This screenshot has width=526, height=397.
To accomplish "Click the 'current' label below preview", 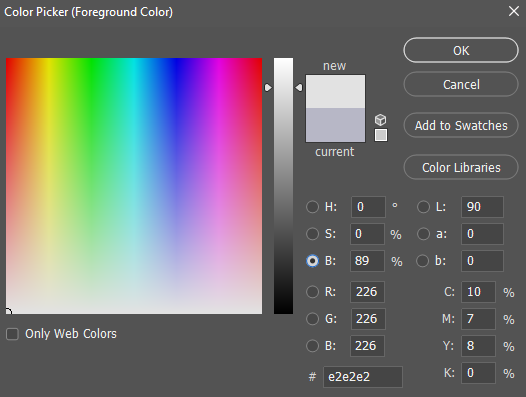I will click(x=334, y=152).
